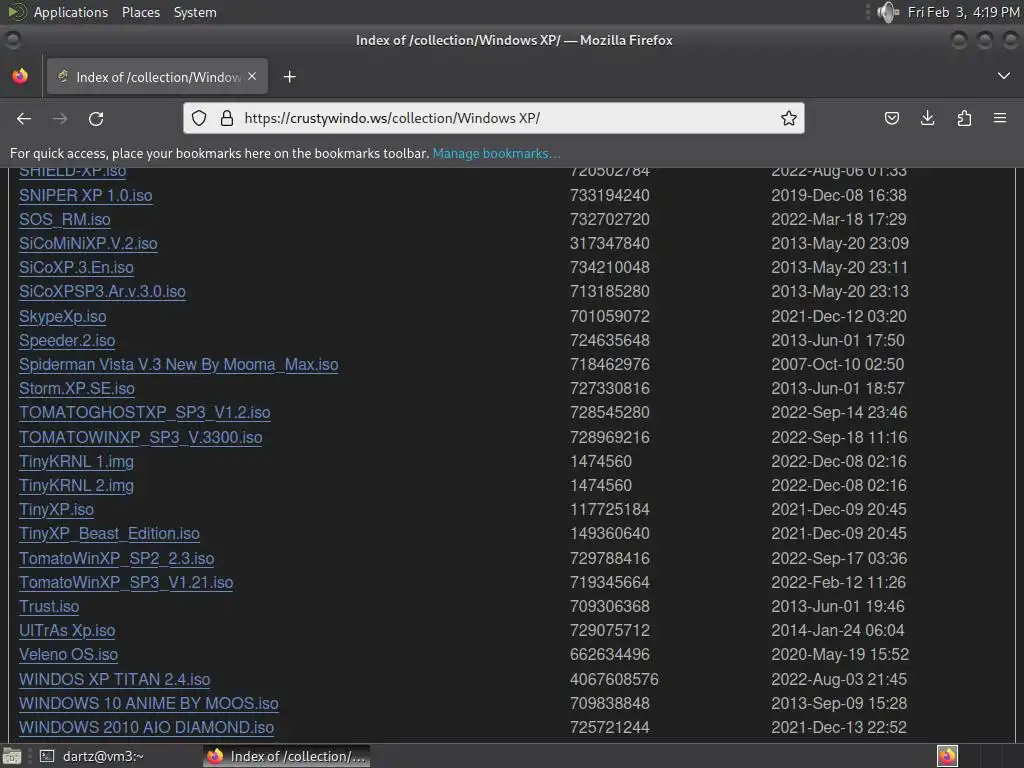Click the Manage bookmarks link
The height and width of the screenshot is (768, 1024).
pyautogui.click(x=496, y=153)
